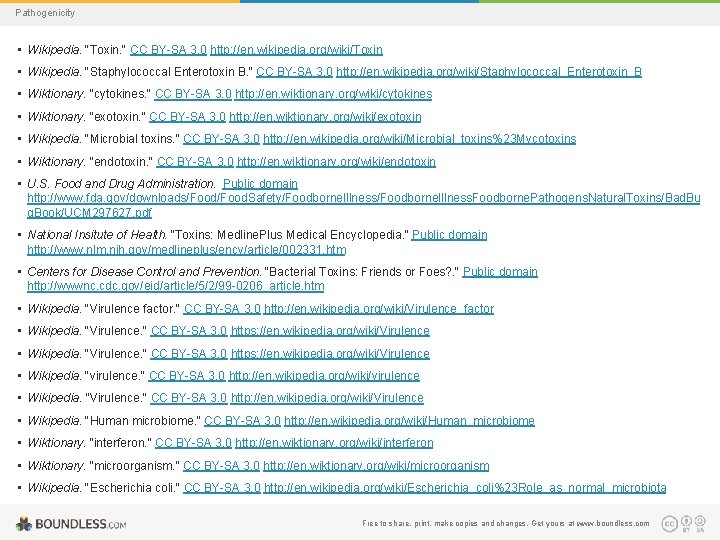Follow the Staphylococcal_Enterotoxin_B Wikipedia URL
This screenshot has width=720, height=540.
[x=489, y=72]
